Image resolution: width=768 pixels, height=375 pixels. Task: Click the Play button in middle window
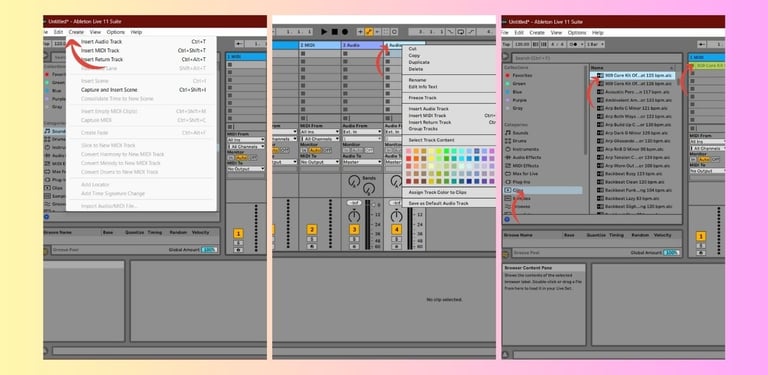tap(324, 31)
